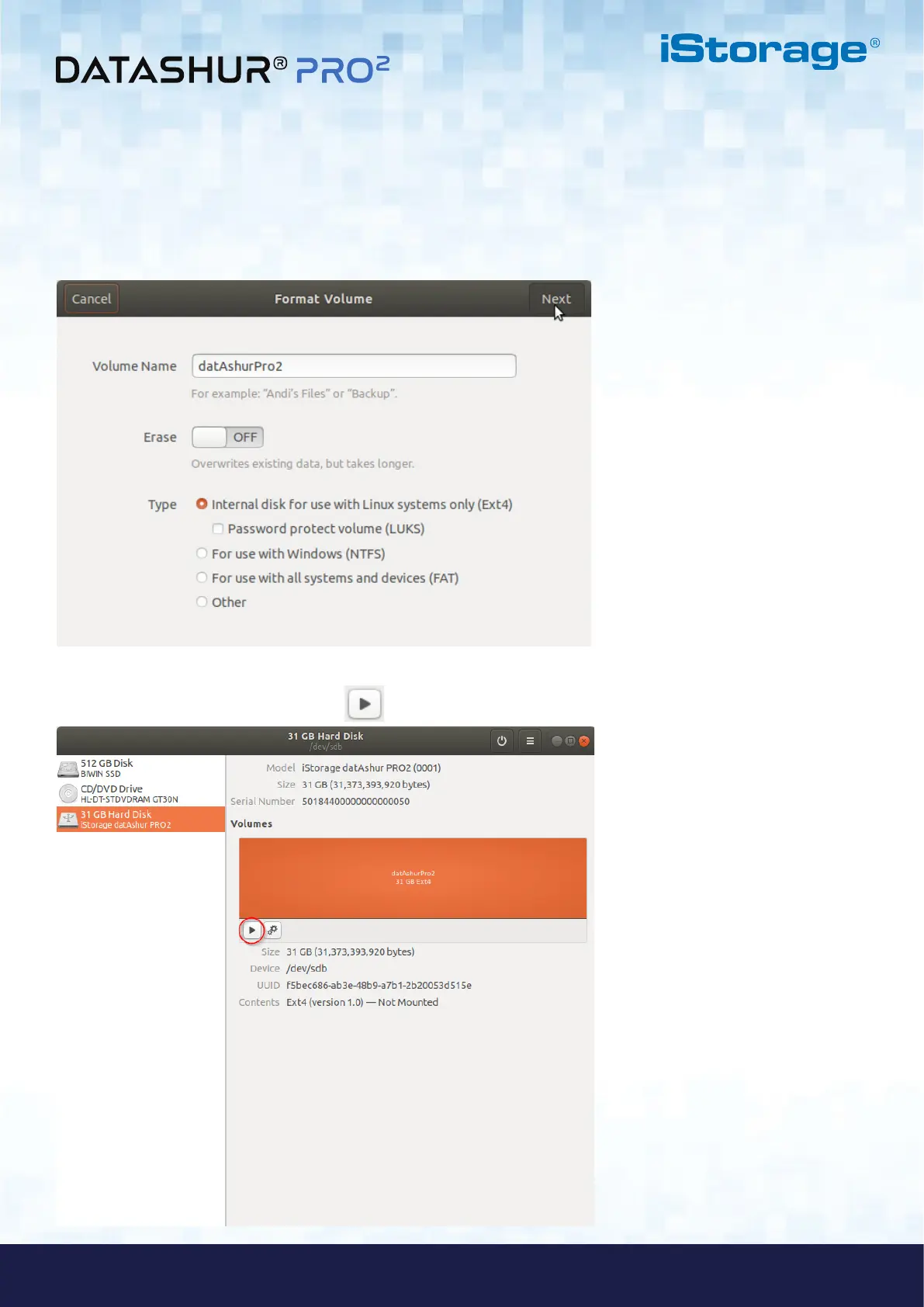Select CD/DVD Drive HL-DT-ST DVDRAM
This screenshot has height=1307, width=924.
coord(140,793)
